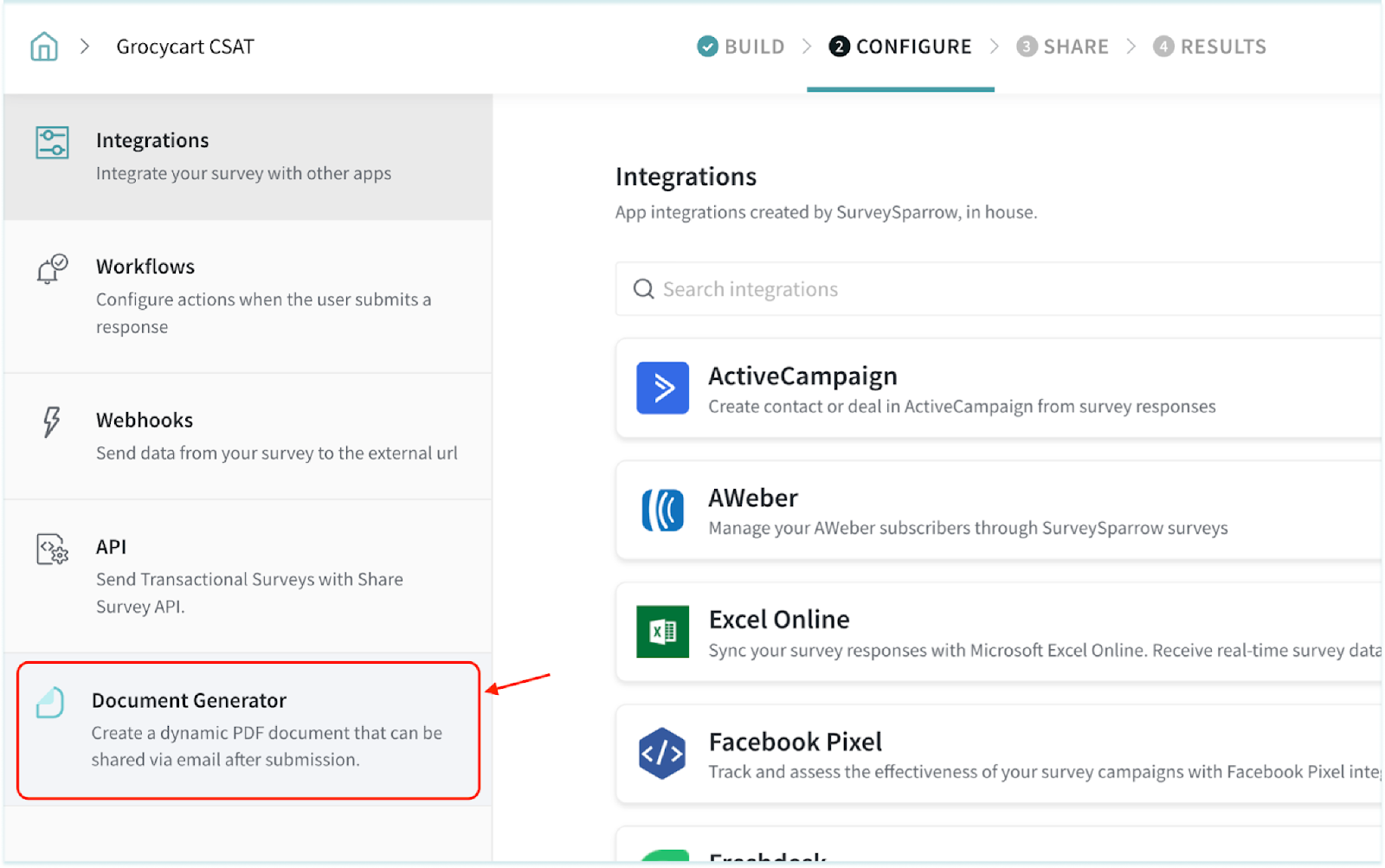Image resolution: width=1385 pixels, height=868 pixels.
Task: Click the ActiveCampaign logo icon
Action: [662, 388]
